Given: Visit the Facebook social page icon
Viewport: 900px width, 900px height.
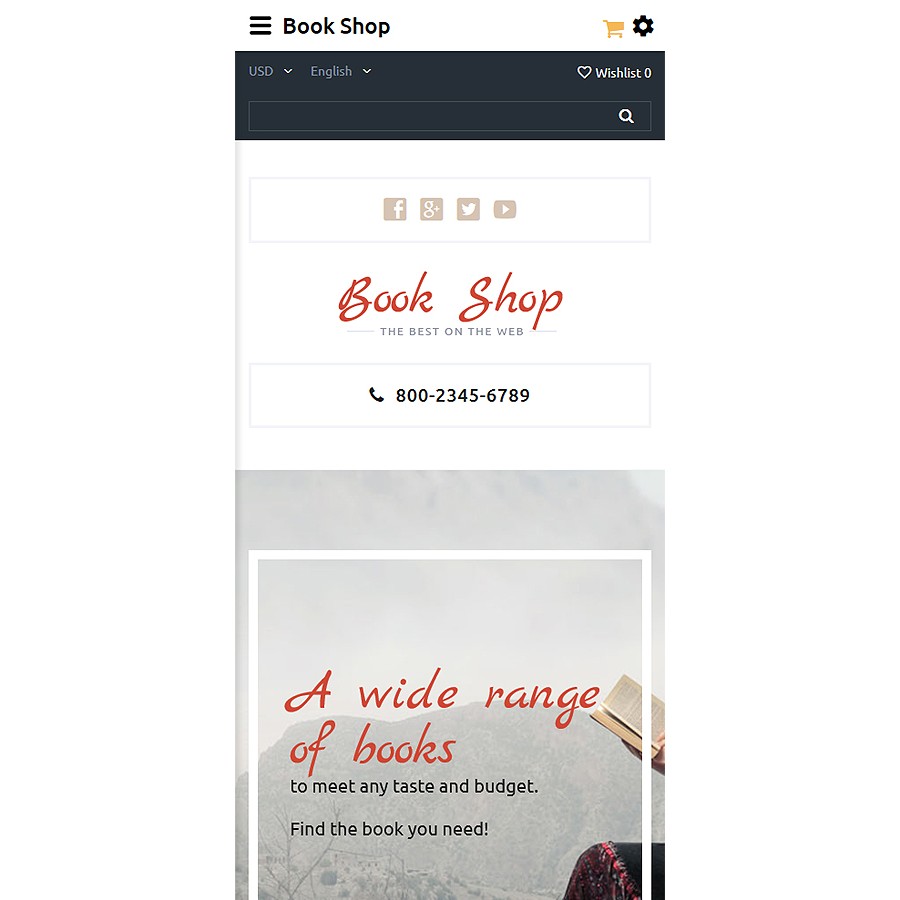Looking at the screenshot, I should 395,210.
